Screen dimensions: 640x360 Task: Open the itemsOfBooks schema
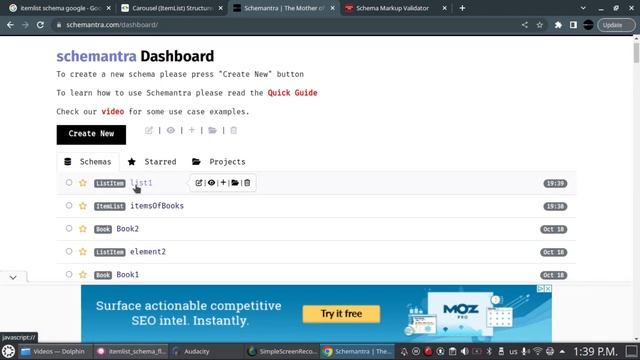point(157,206)
